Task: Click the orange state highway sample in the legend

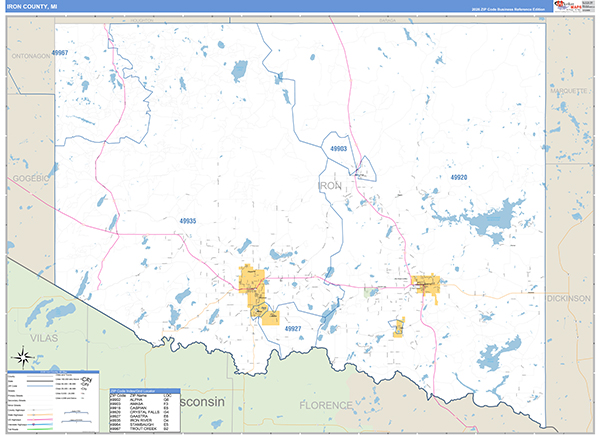Action: pyautogui.click(x=40, y=415)
